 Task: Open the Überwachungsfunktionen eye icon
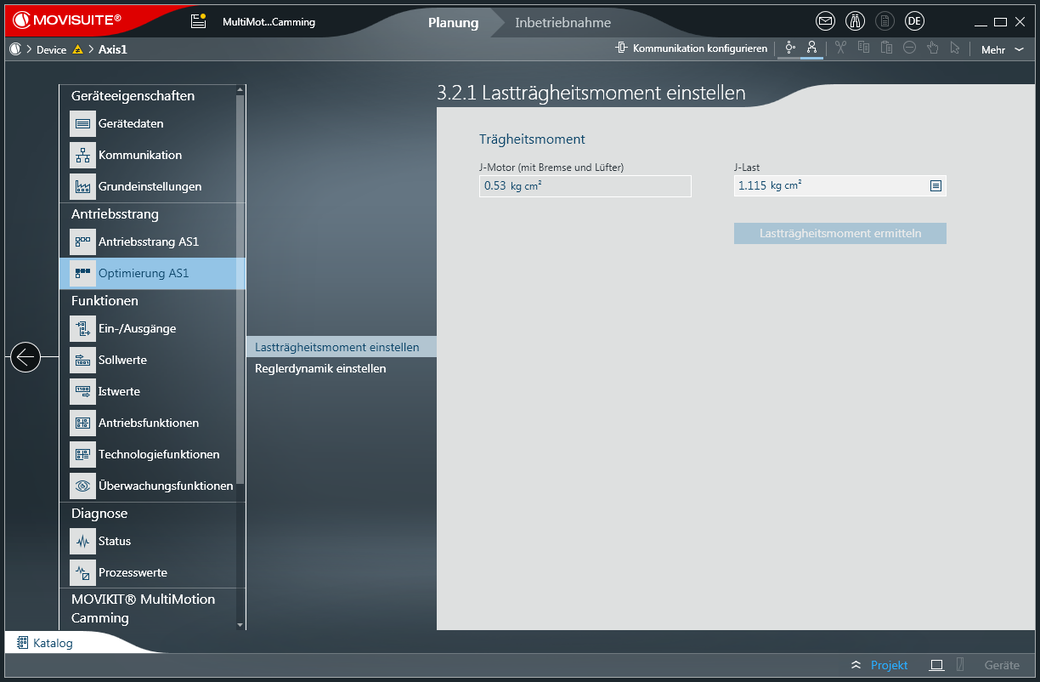(x=83, y=486)
